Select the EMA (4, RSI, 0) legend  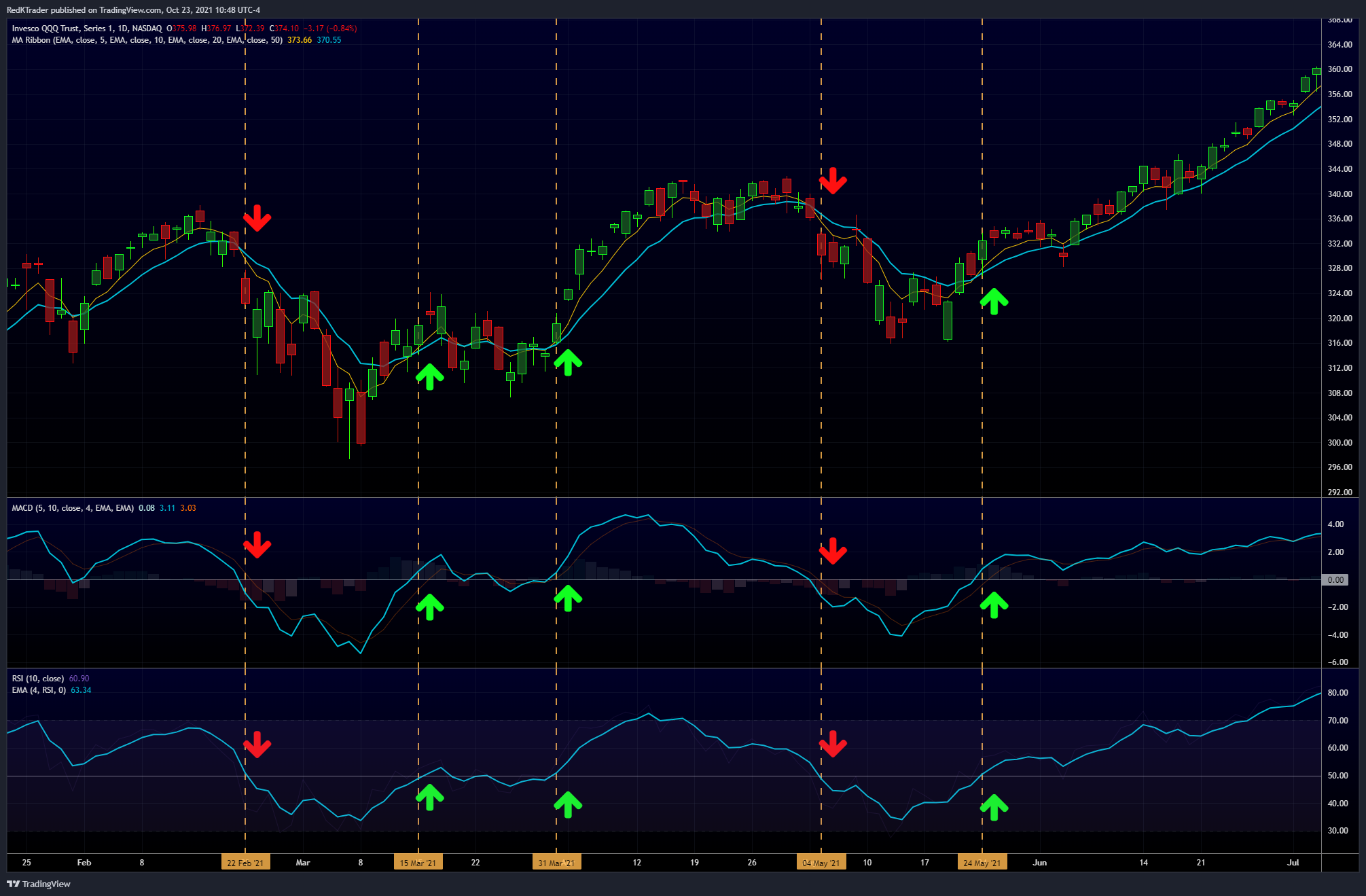pyautogui.click(x=39, y=690)
